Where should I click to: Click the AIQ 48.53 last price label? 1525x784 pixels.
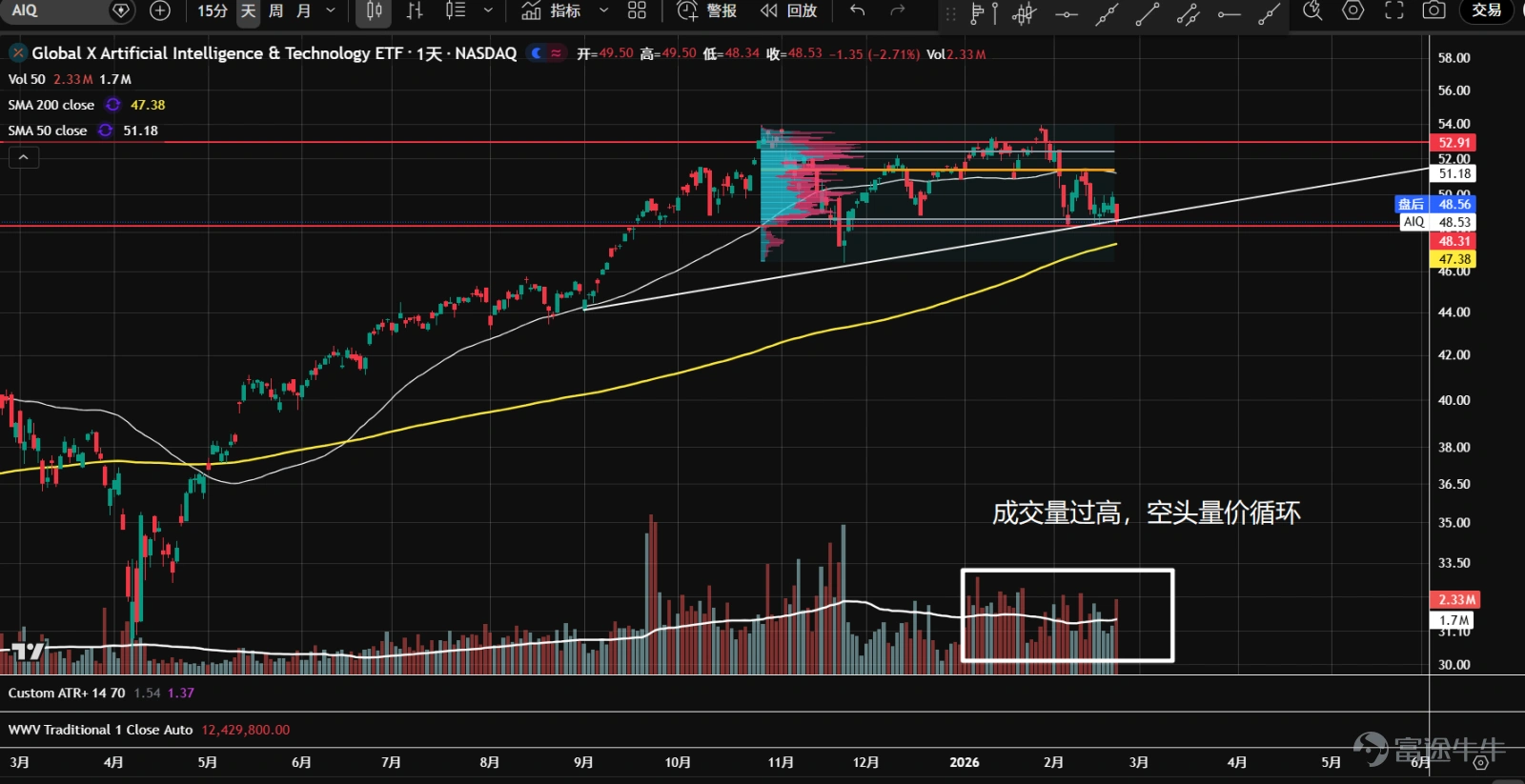1438,222
